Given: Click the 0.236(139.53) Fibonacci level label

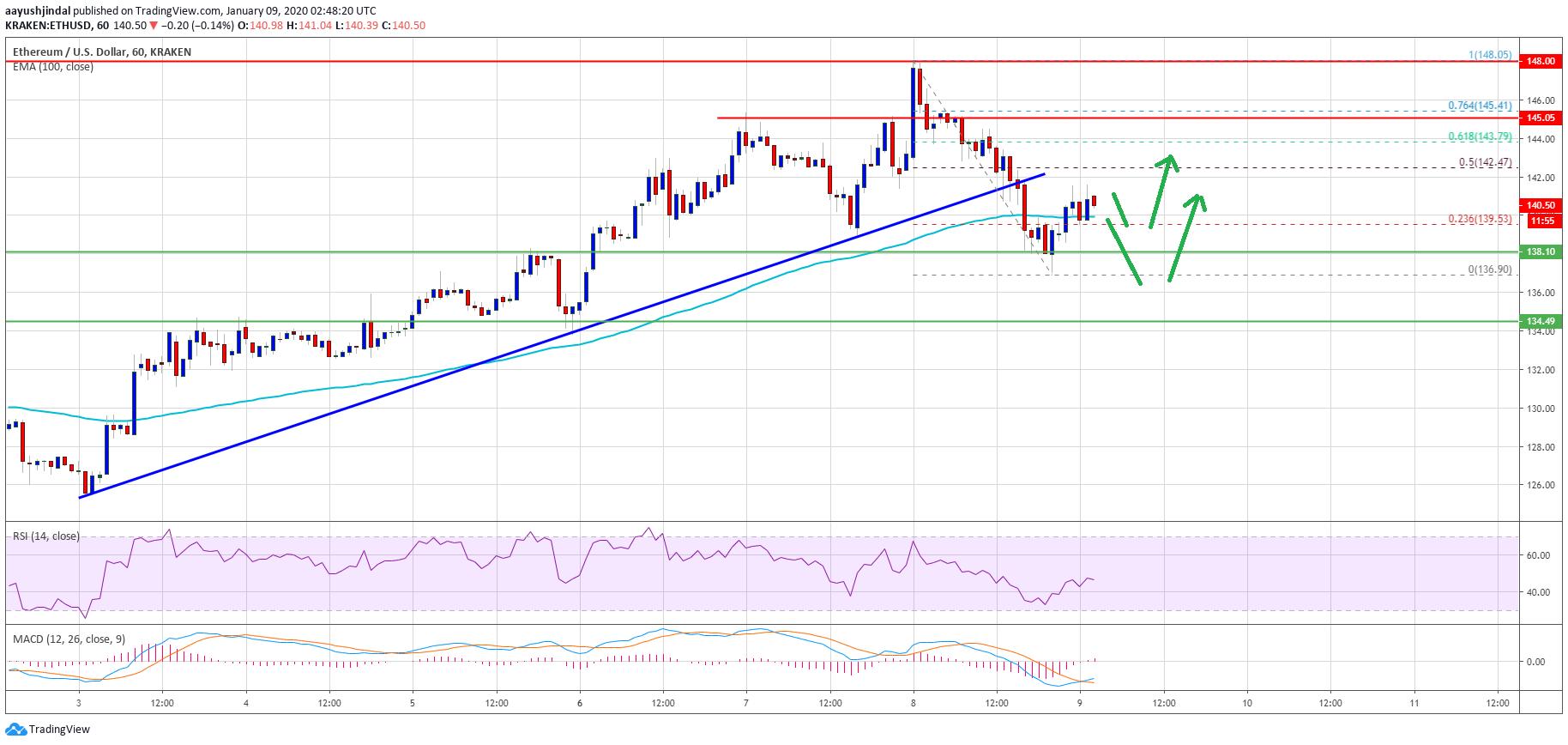Looking at the screenshot, I should (x=1480, y=219).
